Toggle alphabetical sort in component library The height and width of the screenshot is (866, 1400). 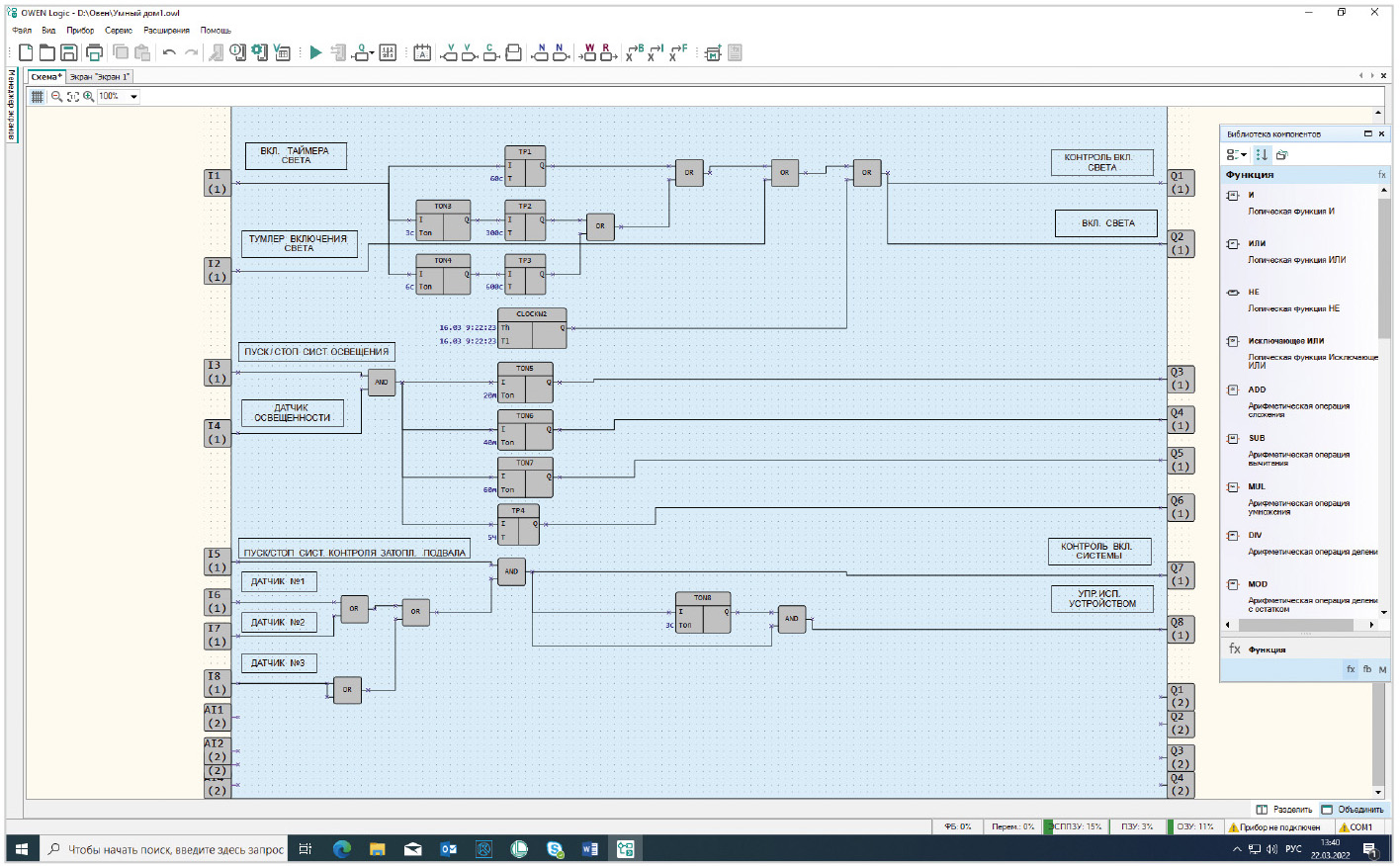pyautogui.click(x=1262, y=155)
